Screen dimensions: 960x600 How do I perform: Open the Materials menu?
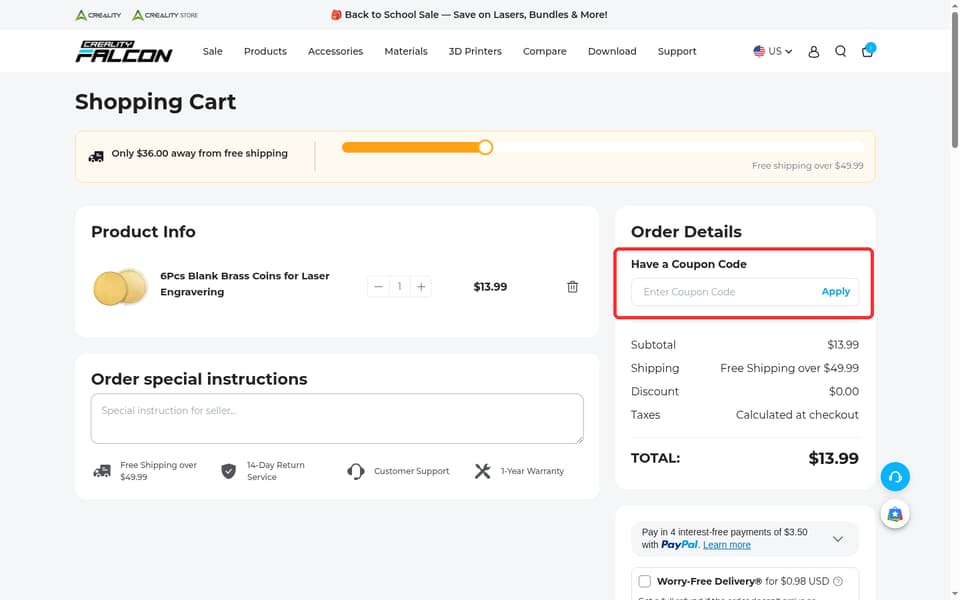tap(406, 51)
